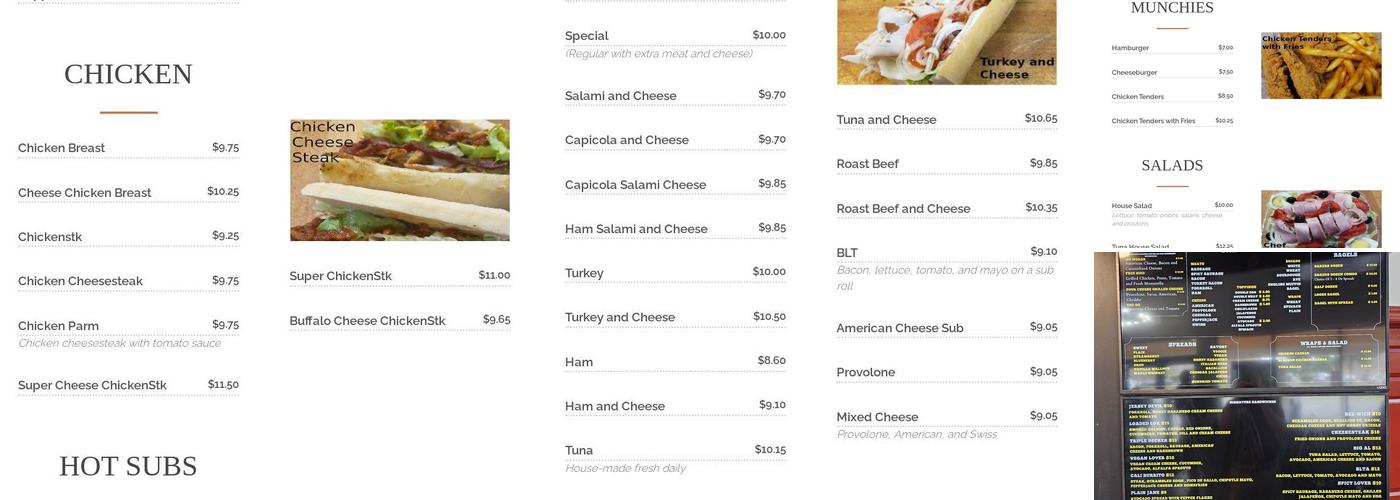Open the Turkey and Cheese sub image

click(x=946, y=42)
